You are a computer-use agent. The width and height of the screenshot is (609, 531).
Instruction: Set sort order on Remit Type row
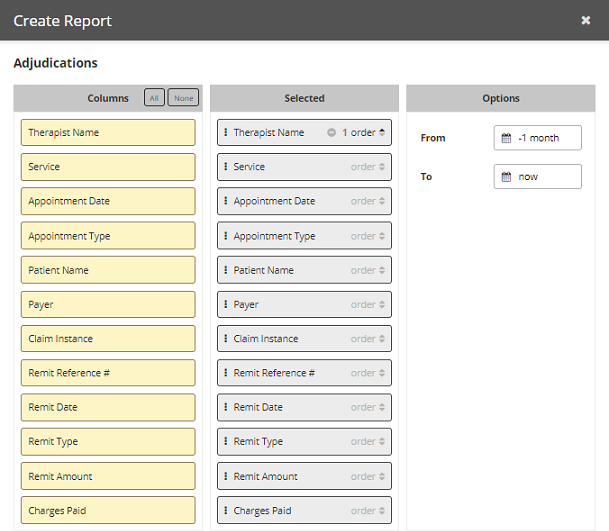pyautogui.click(x=367, y=441)
